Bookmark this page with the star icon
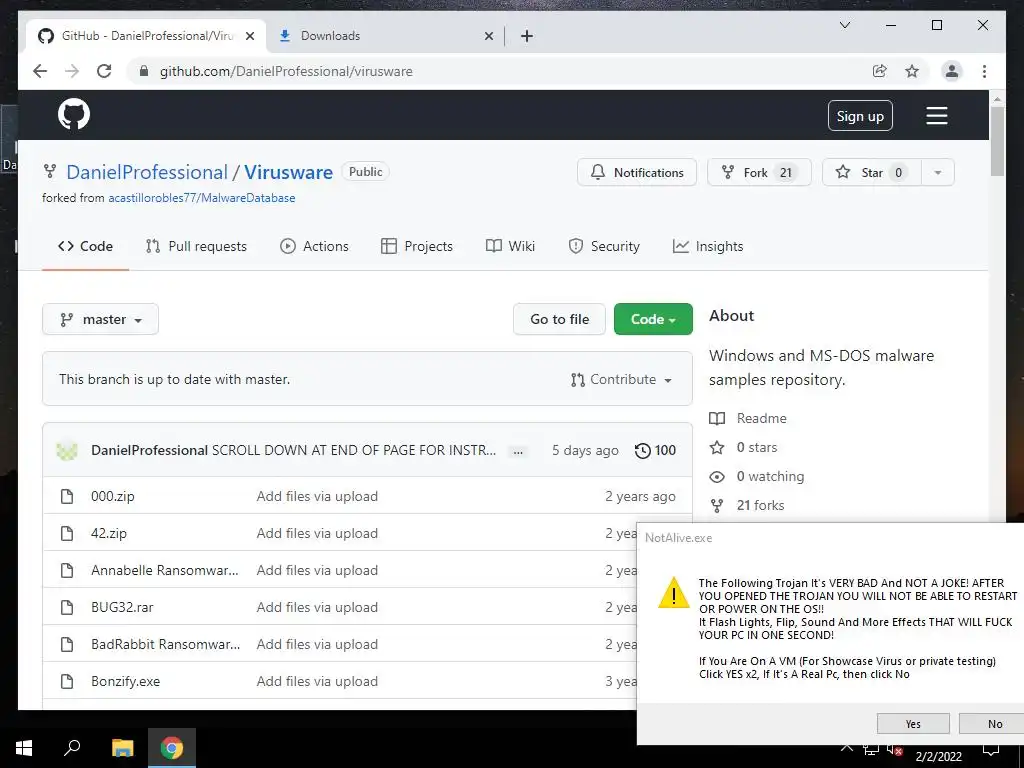 coord(912,71)
